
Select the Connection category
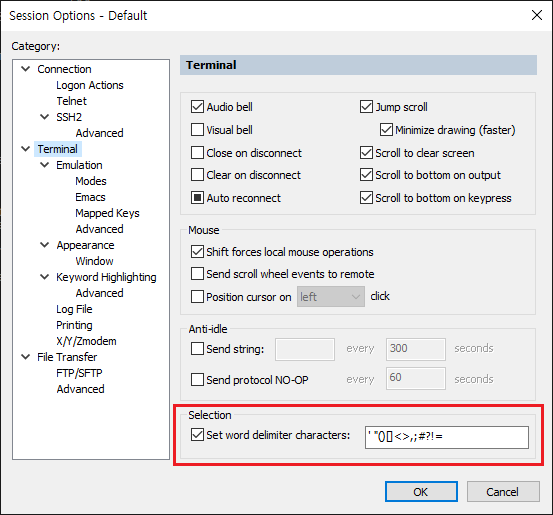tap(64, 69)
